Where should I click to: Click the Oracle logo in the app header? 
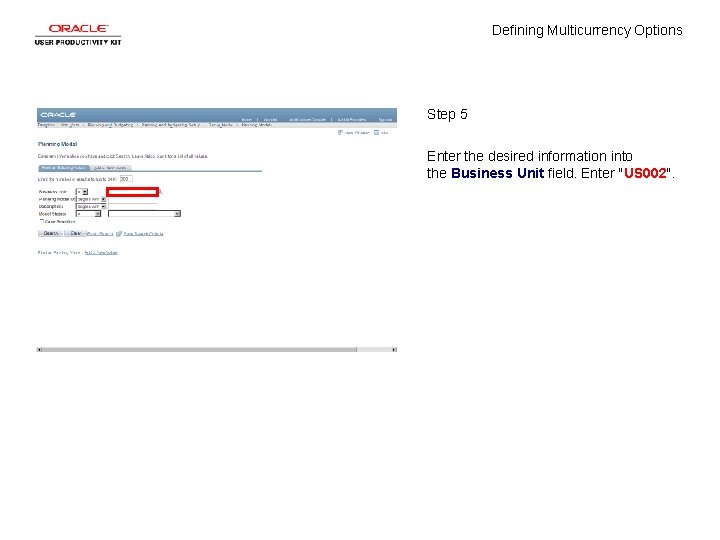(58, 114)
